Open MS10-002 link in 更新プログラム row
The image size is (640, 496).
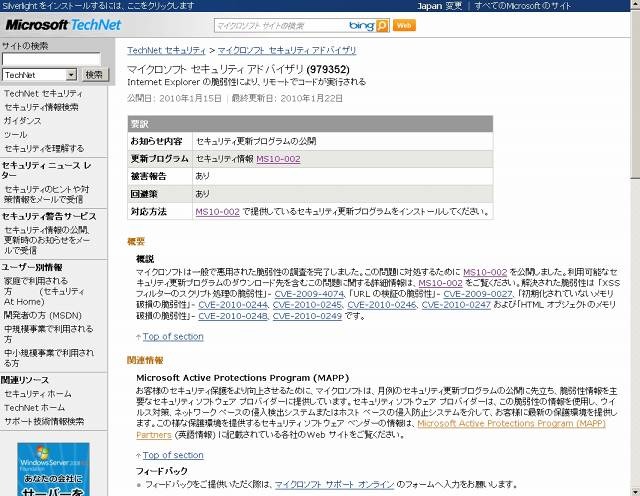(x=278, y=159)
